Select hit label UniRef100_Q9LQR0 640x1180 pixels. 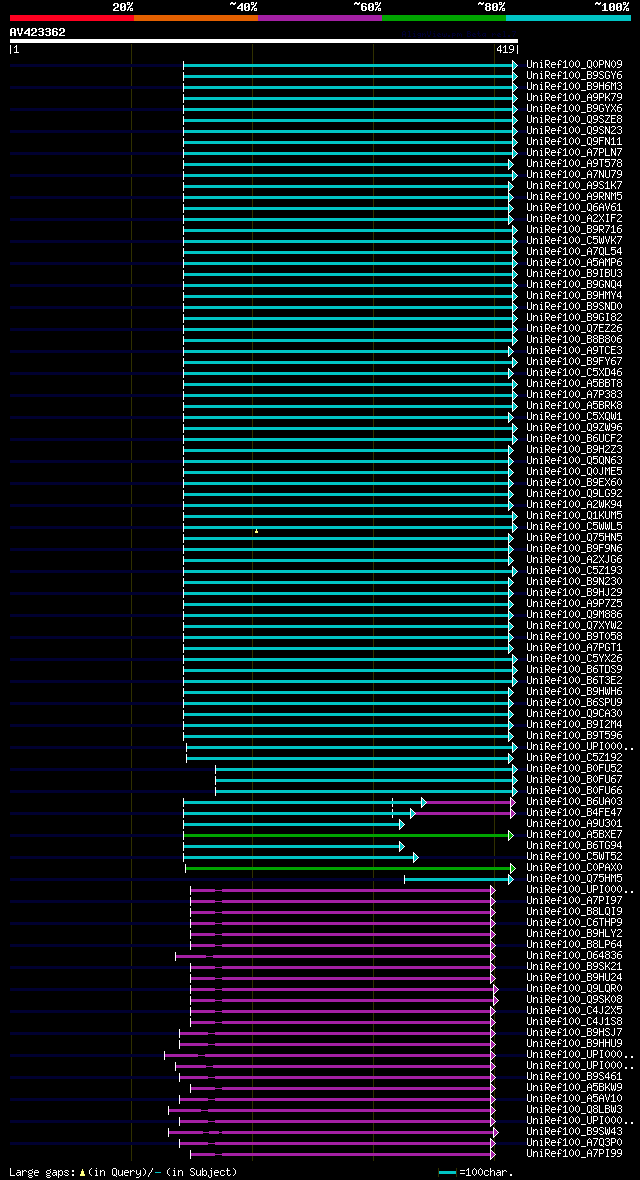574,989
